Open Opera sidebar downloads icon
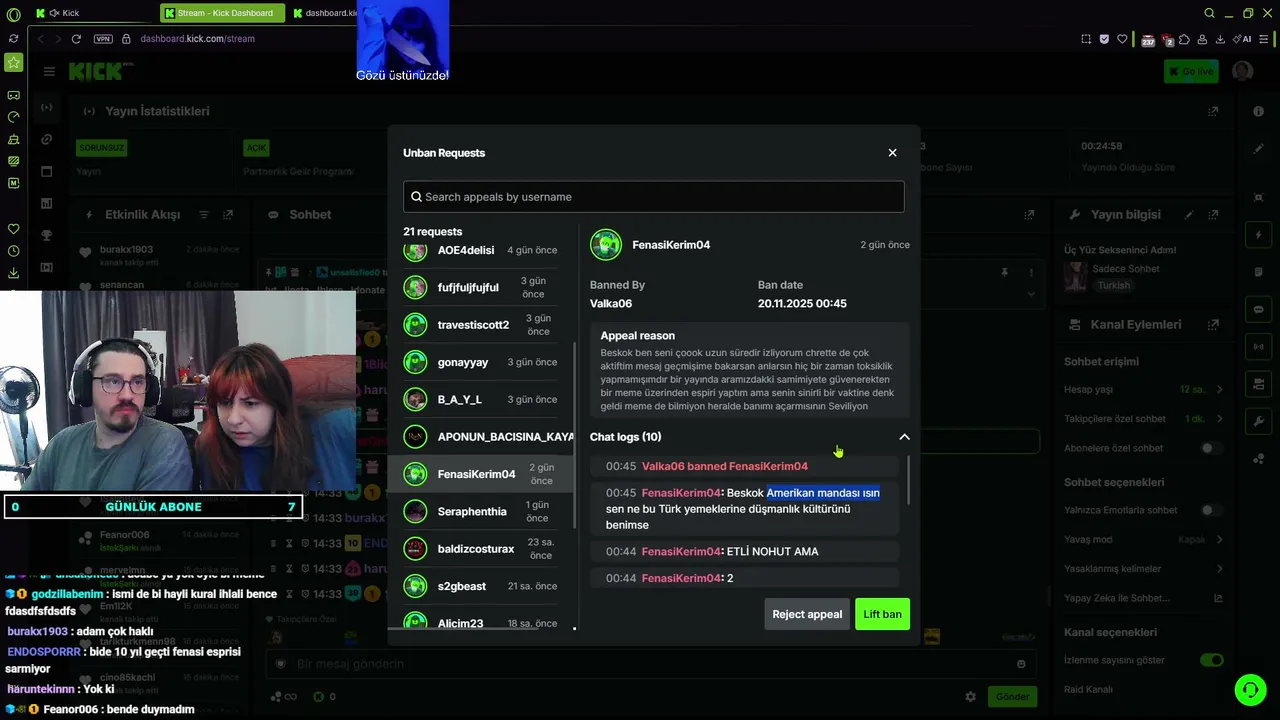The width and height of the screenshot is (1280, 720). (x=13, y=273)
